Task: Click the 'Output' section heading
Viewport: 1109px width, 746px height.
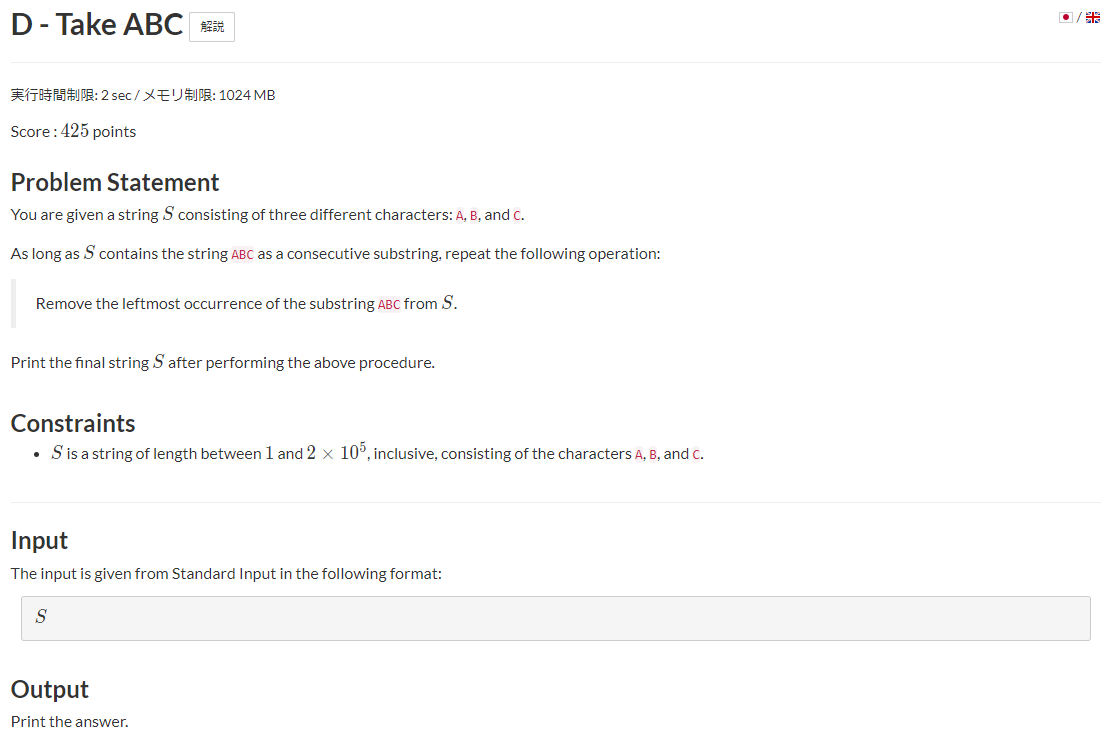Action: 50,689
